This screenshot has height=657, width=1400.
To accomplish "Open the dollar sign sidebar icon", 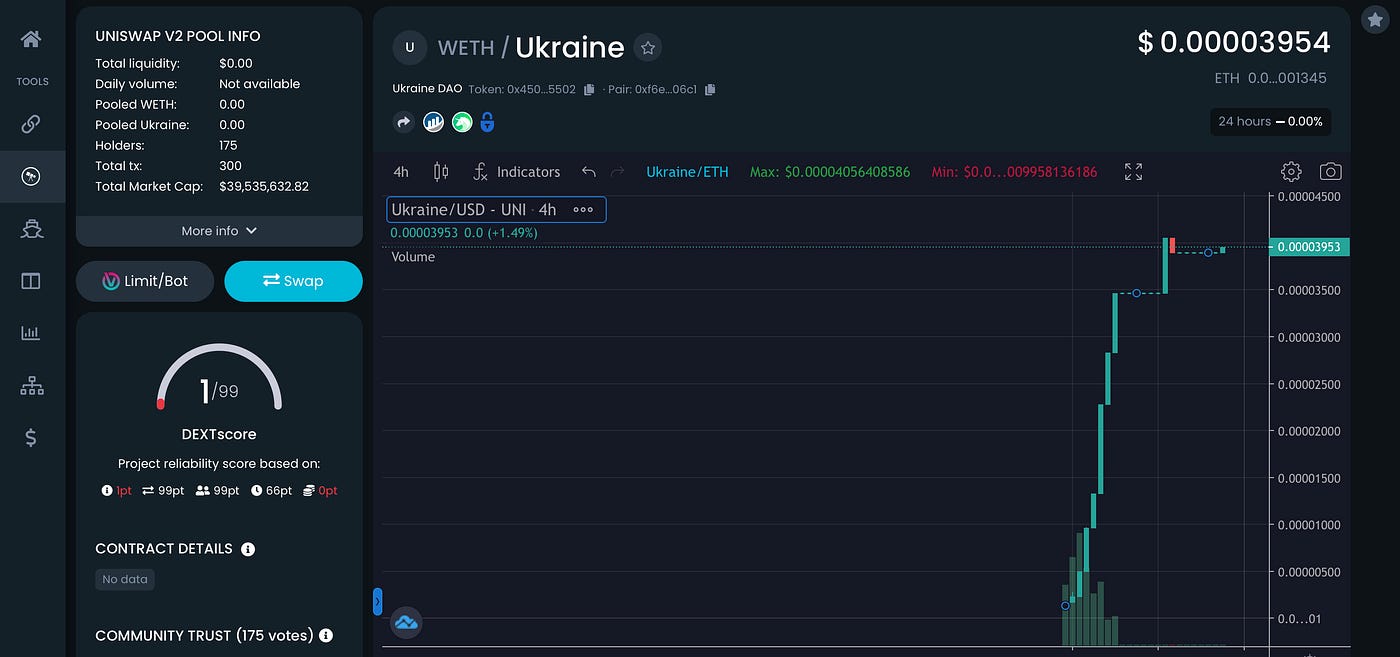I will click(31, 437).
